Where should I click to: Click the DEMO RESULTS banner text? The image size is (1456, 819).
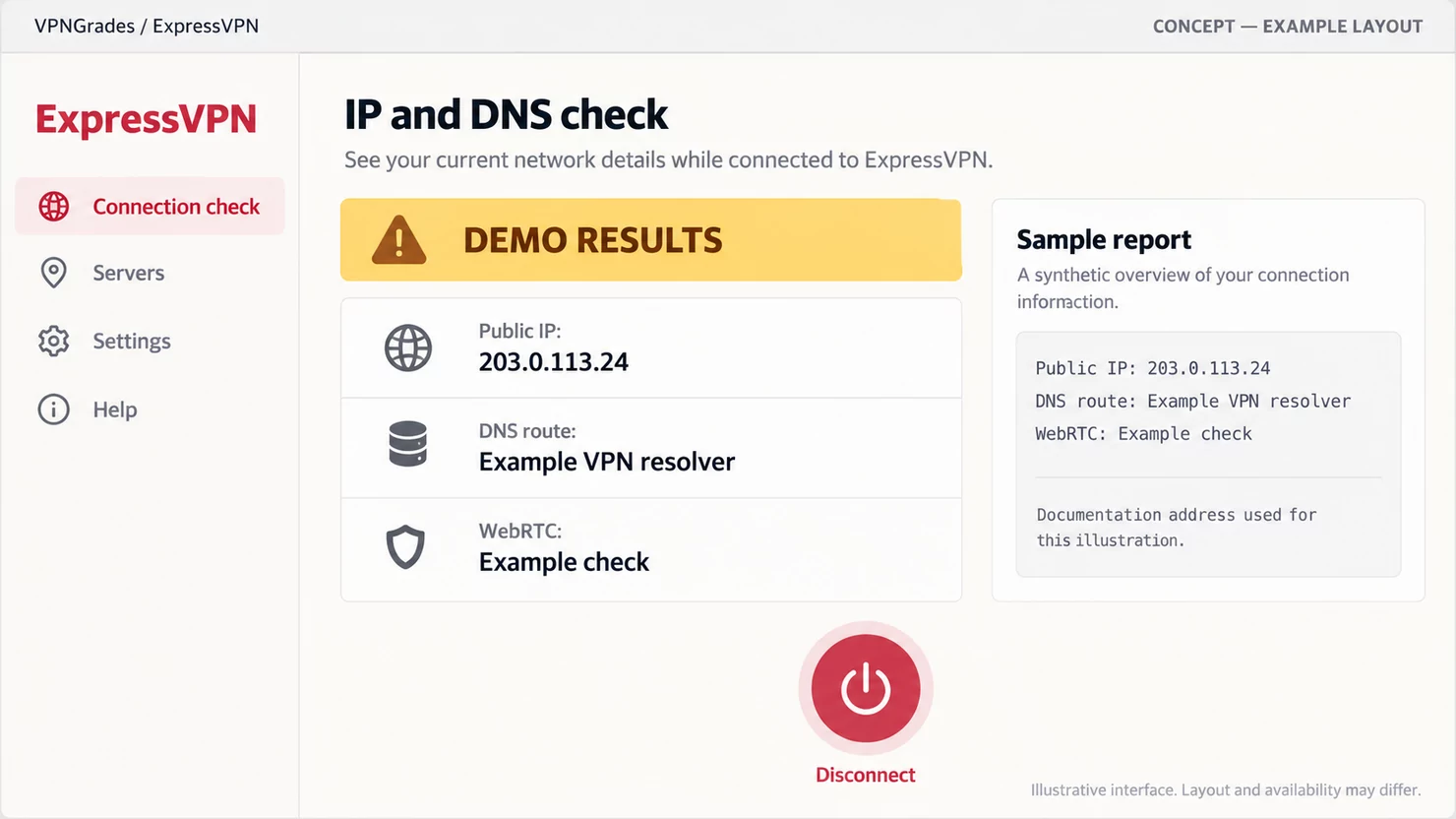tap(593, 240)
